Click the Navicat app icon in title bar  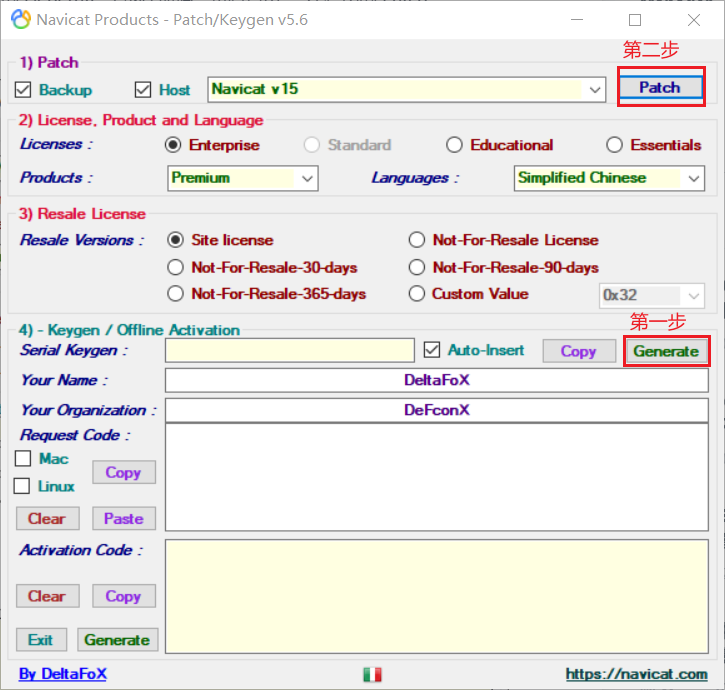[21, 19]
